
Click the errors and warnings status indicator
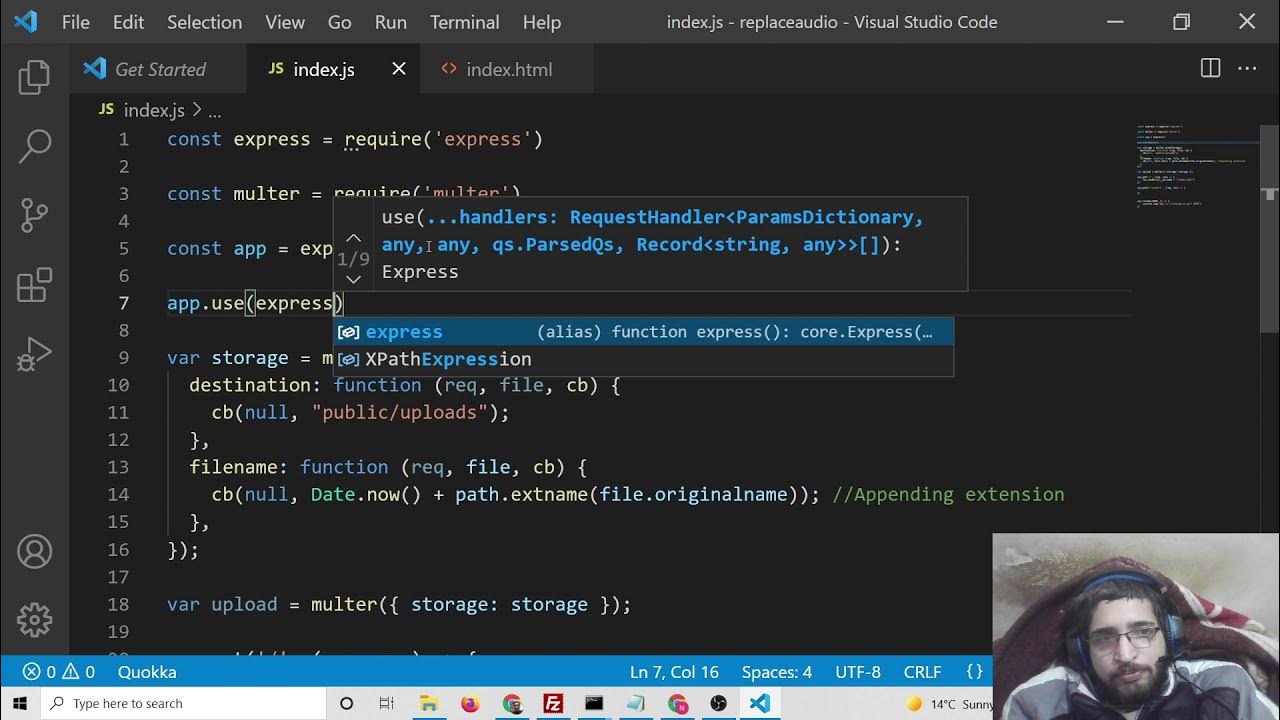[59, 672]
